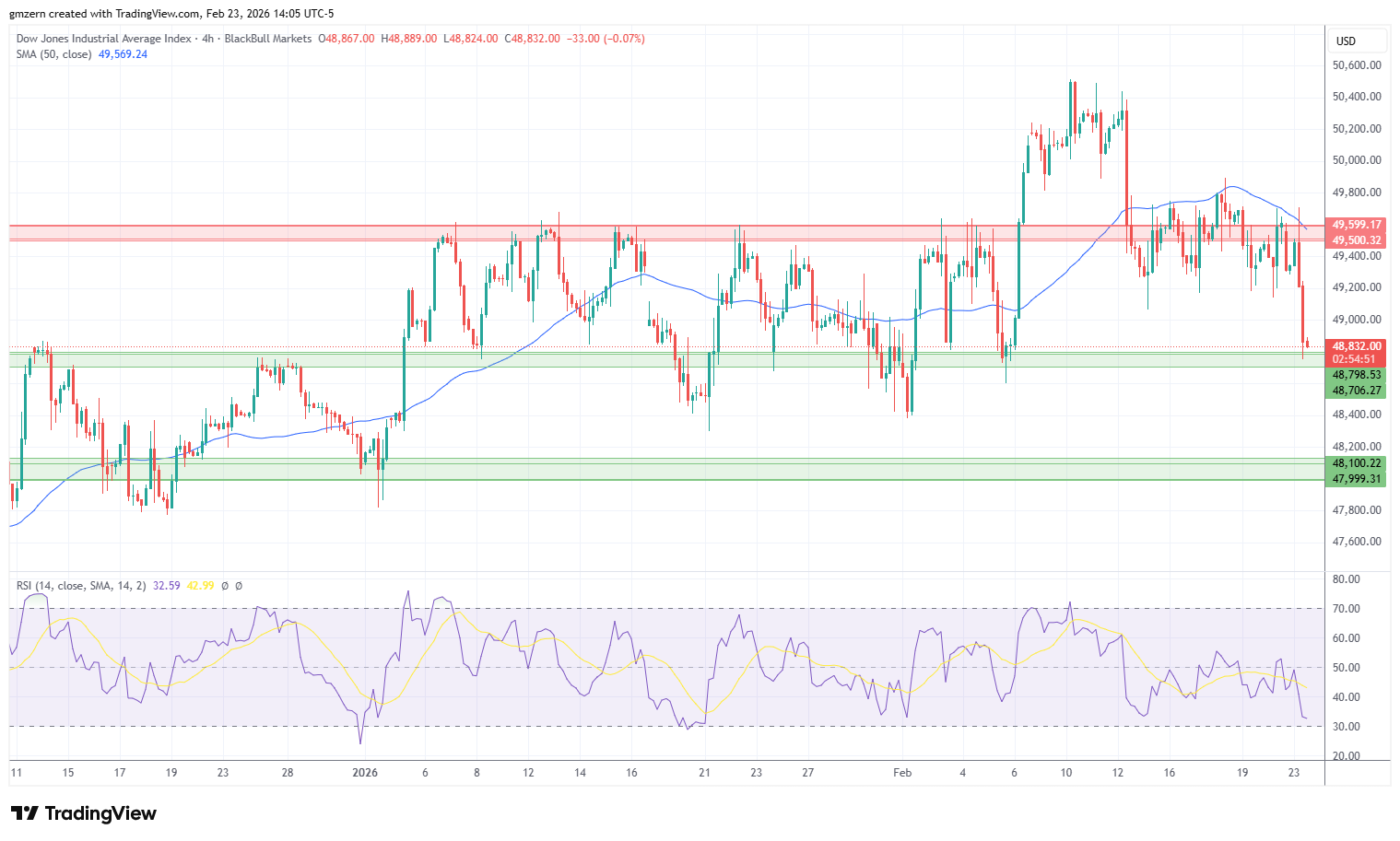Click the close price C48,832.00 in the header
This screenshot has width=1400, height=841.
pos(532,39)
